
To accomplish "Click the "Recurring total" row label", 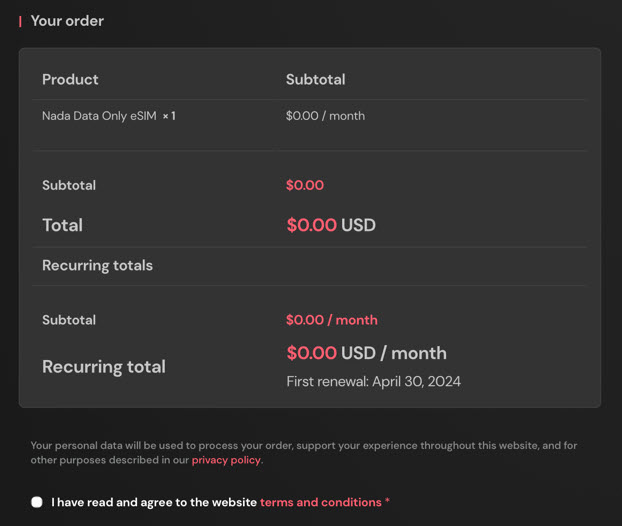I will point(103,366).
